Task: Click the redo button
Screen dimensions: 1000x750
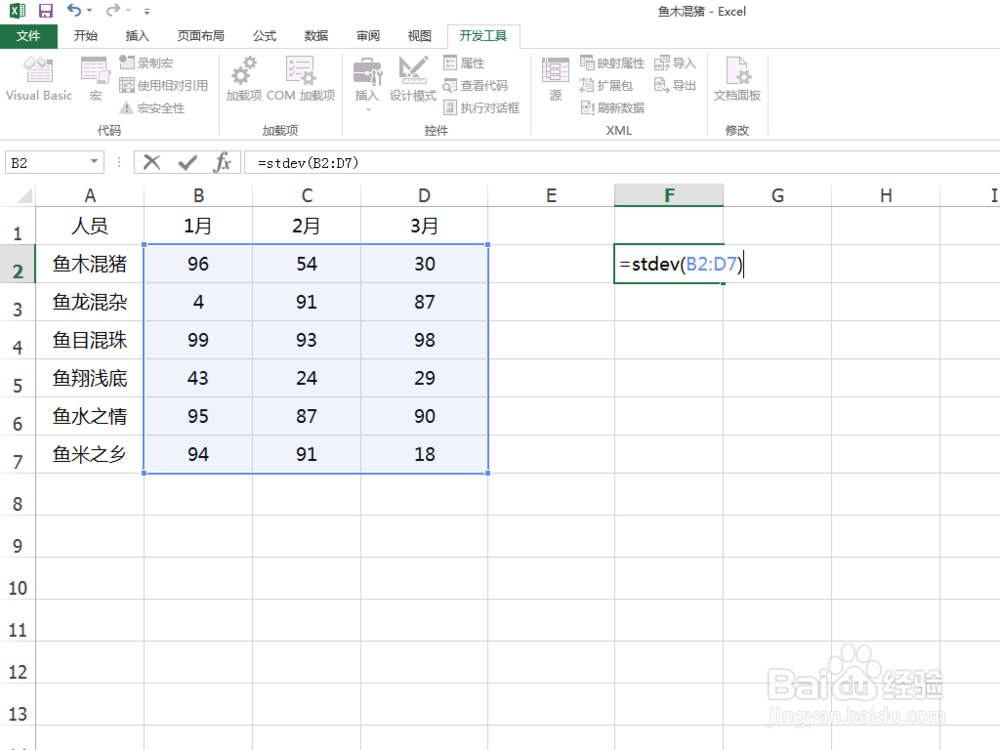Action: [x=113, y=11]
